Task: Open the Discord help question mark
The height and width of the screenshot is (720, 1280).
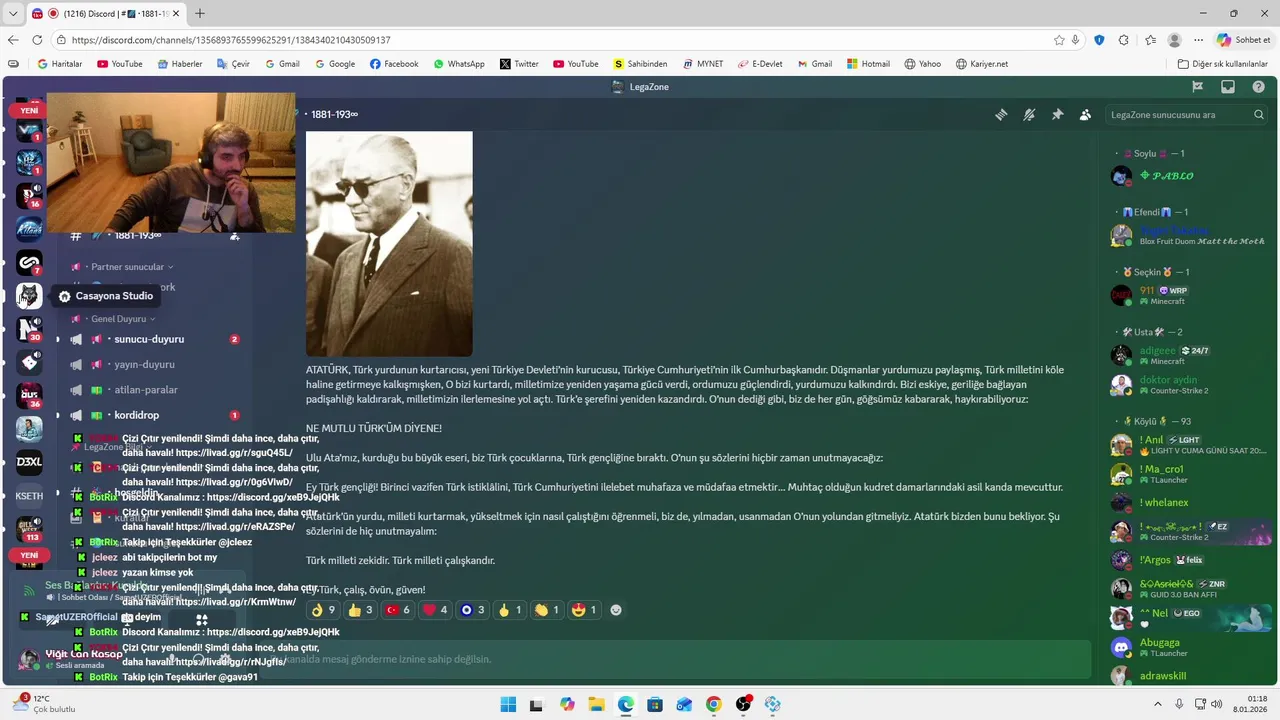Action: click(x=1259, y=87)
